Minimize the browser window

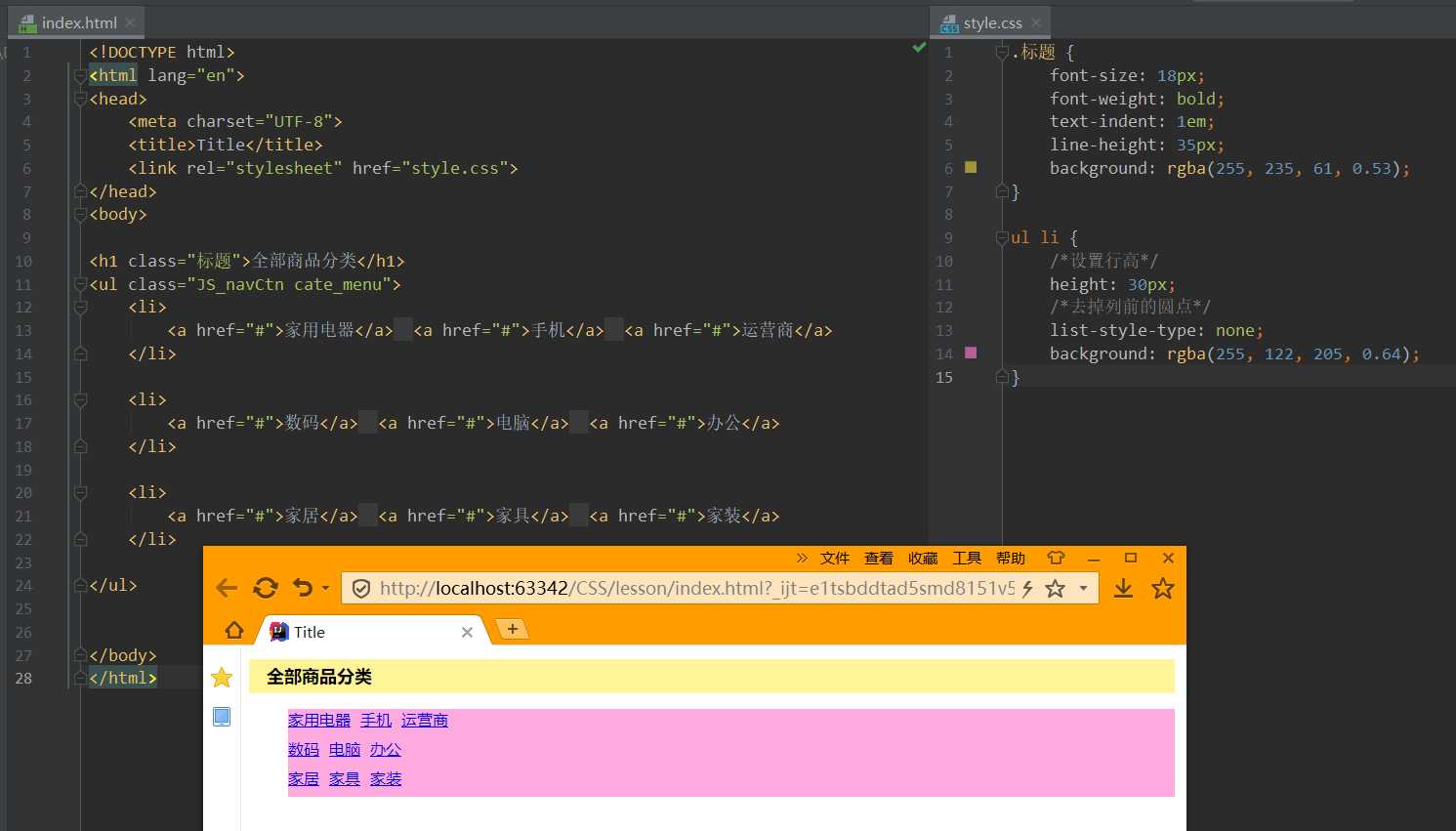1094,559
